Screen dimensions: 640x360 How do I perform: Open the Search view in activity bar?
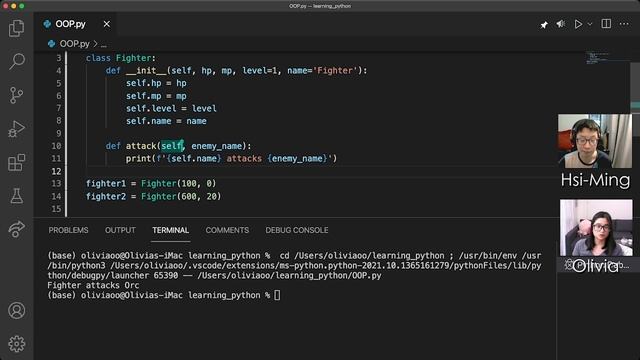(x=16, y=62)
